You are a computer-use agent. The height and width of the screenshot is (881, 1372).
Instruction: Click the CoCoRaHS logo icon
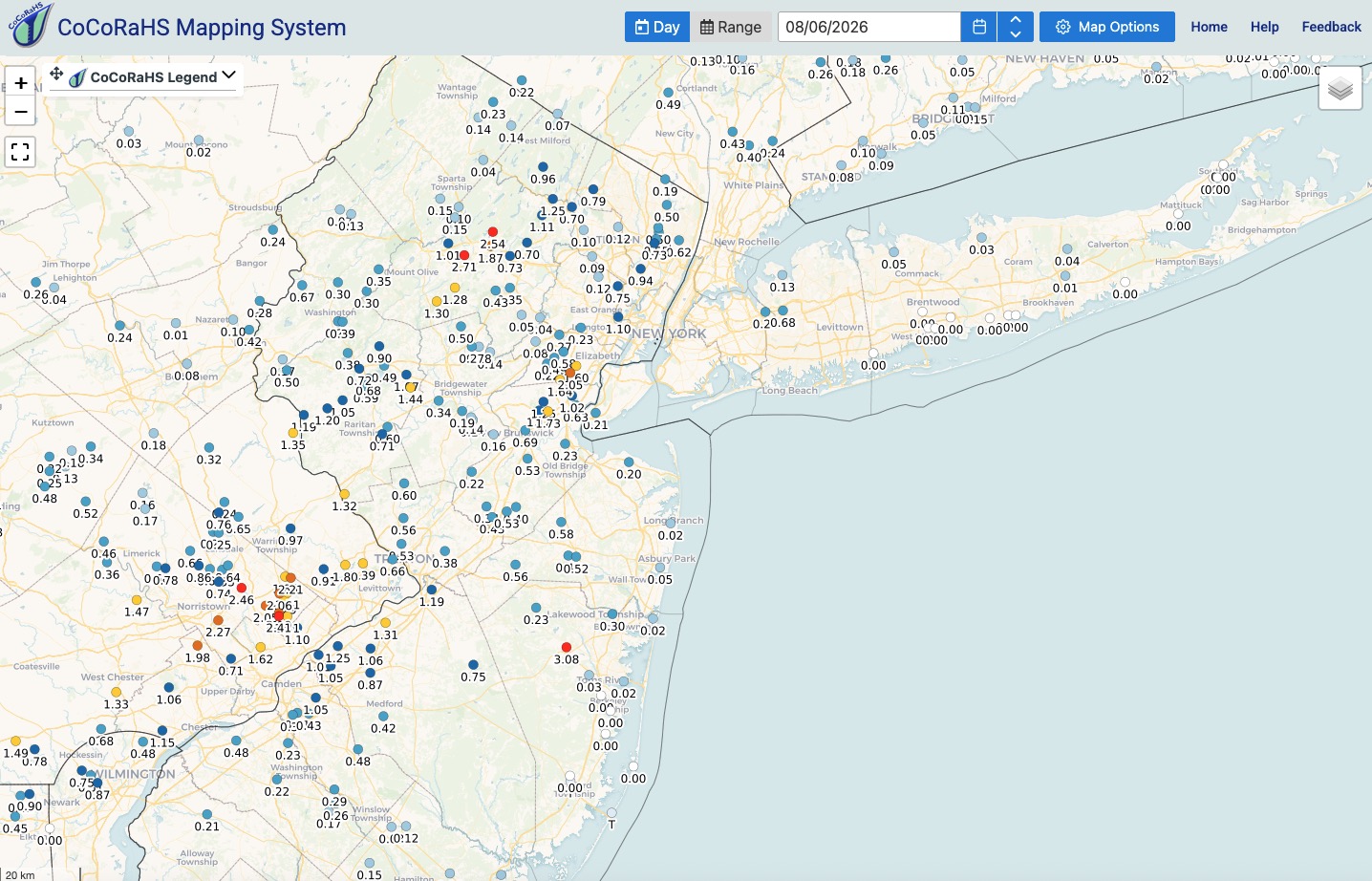pos(29,25)
